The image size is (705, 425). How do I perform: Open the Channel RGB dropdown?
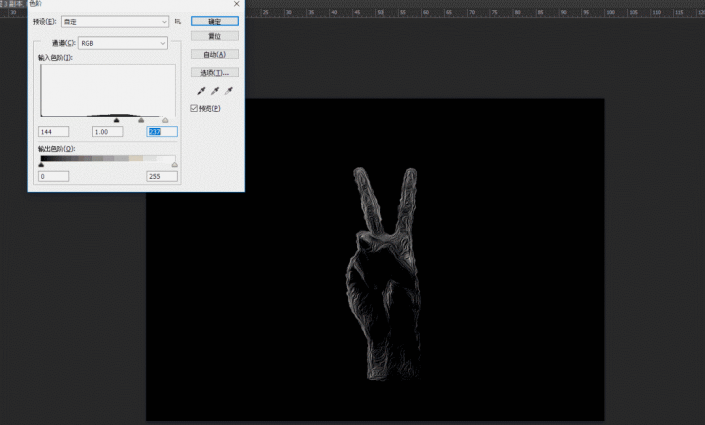pyautogui.click(x=121, y=43)
